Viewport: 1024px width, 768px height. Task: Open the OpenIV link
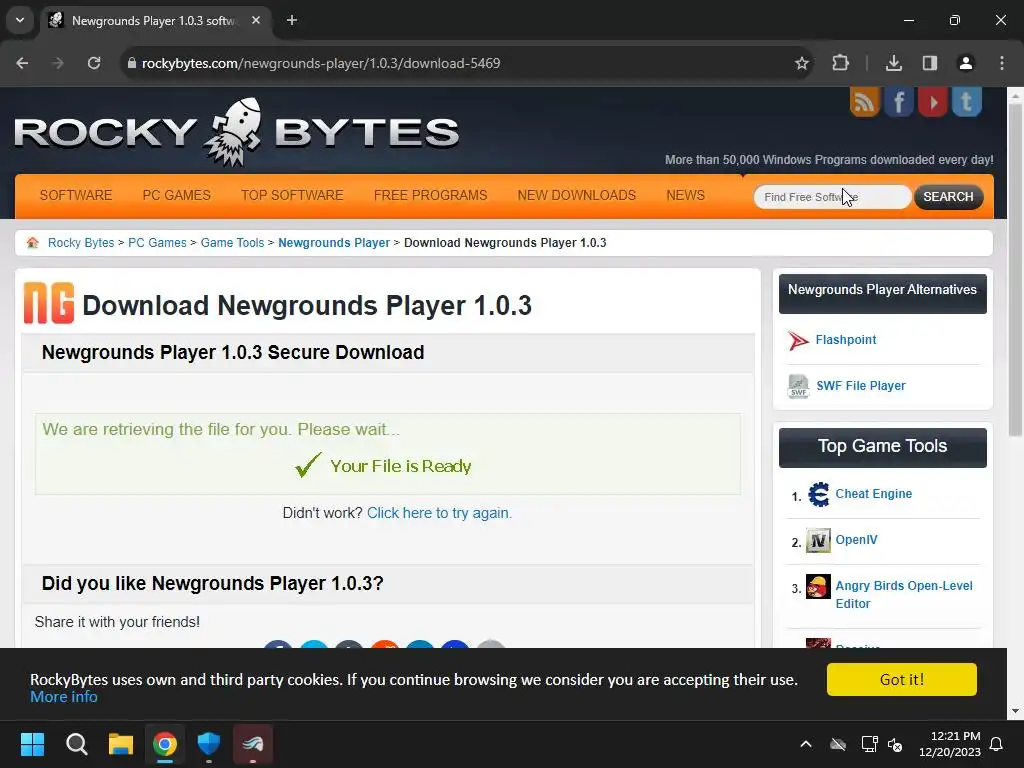click(x=856, y=540)
